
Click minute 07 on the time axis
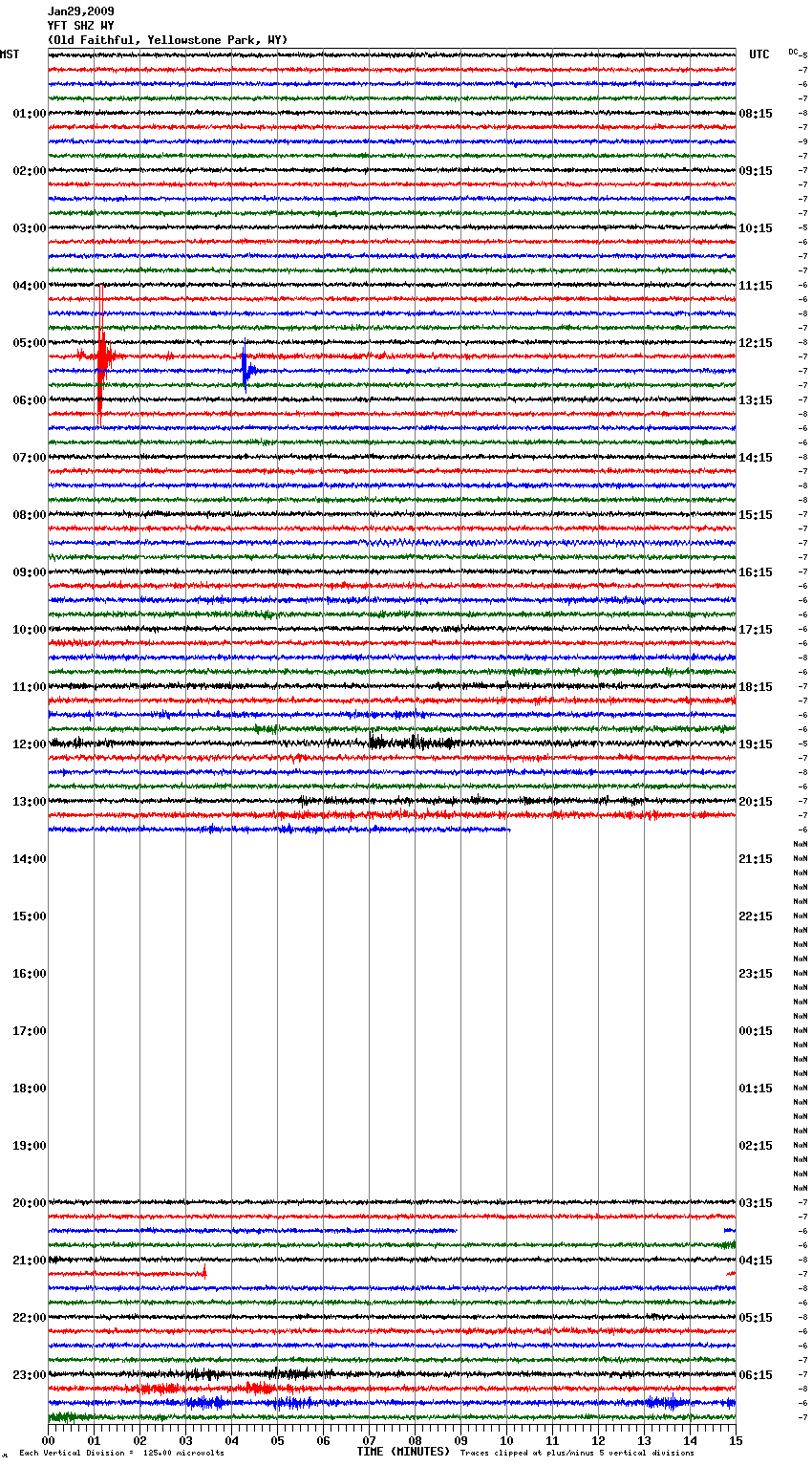[369, 1440]
